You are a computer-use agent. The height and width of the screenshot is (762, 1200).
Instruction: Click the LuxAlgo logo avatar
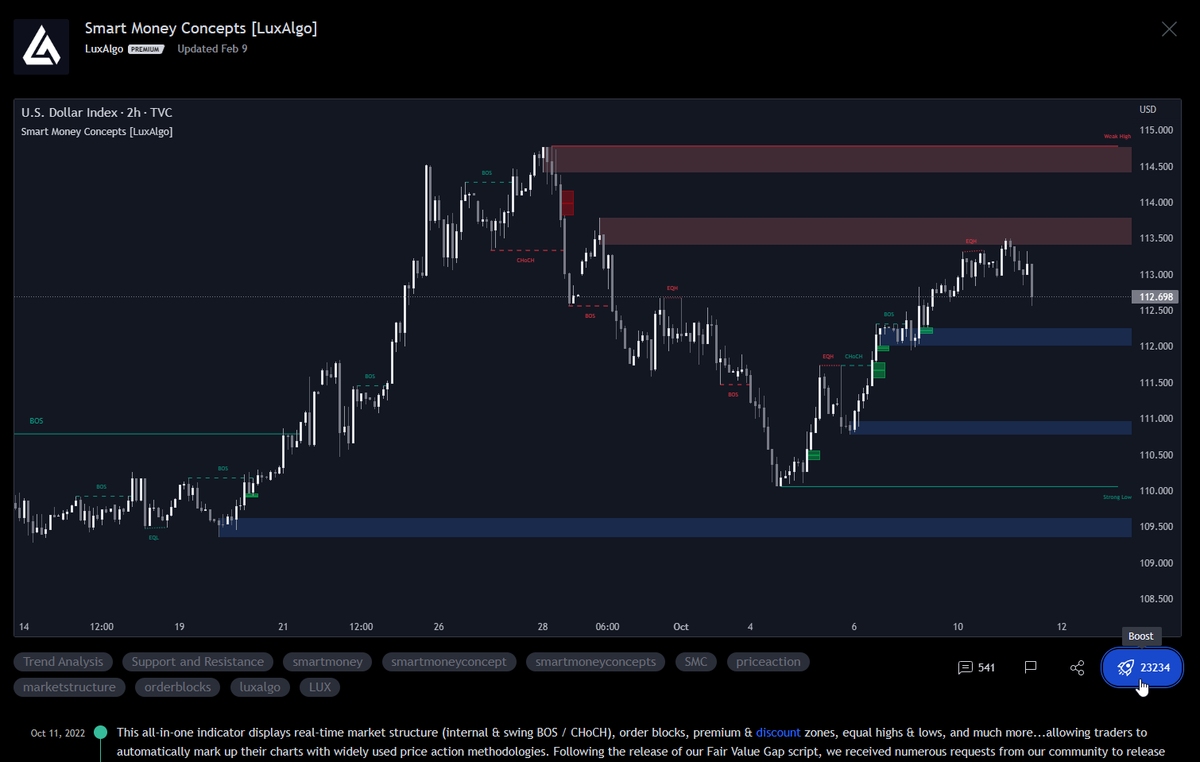click(41, 46)
